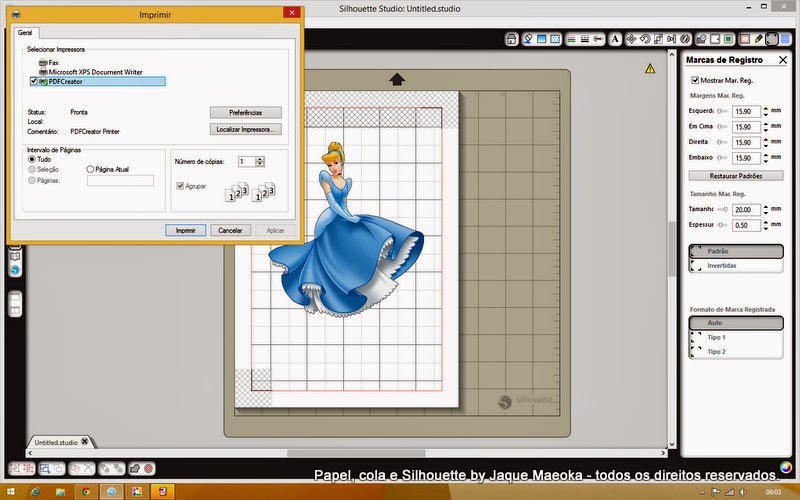Toggle the PDFCreator printer checkbox
The width and height of the screenshot is (800, 500).
[34, 81]
